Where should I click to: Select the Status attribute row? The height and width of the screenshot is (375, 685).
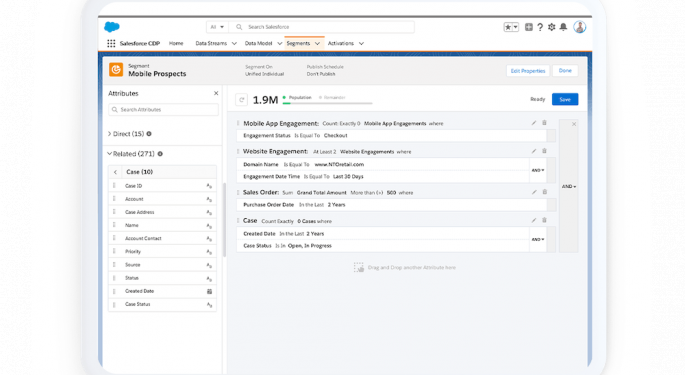click(163, 278)
